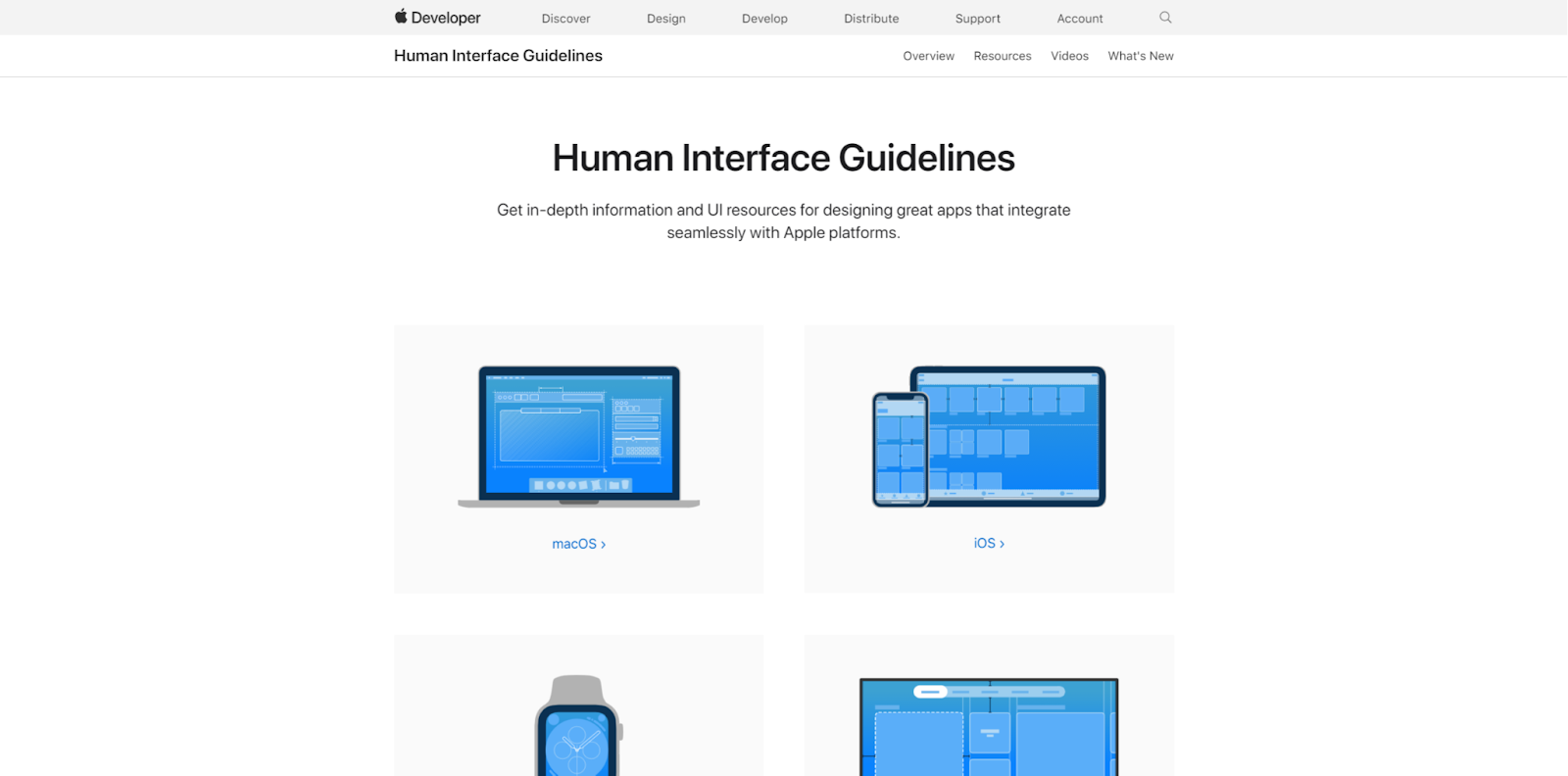
Task: Click the iPhone and iPad illustration
Action: pos(989,436)
